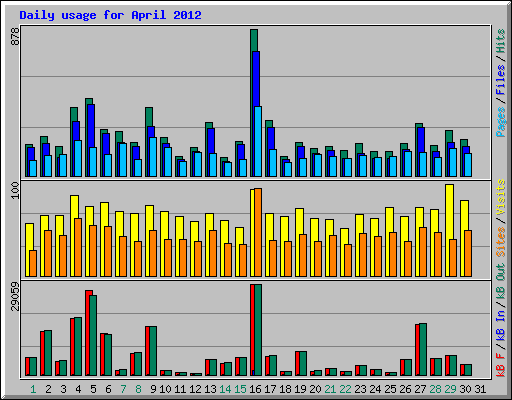Click the 'Pages' legend label

pyautogui.click(x=501, y=122)
